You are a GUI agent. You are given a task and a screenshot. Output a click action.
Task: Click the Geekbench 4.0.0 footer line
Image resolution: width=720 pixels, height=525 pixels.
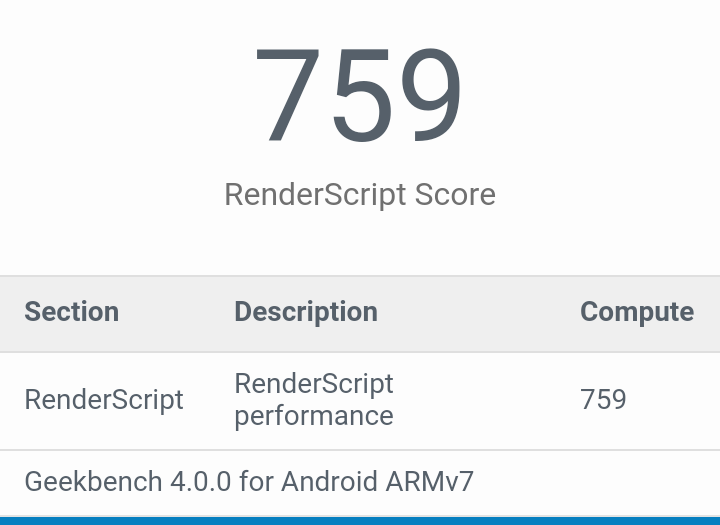pos(249,482)
